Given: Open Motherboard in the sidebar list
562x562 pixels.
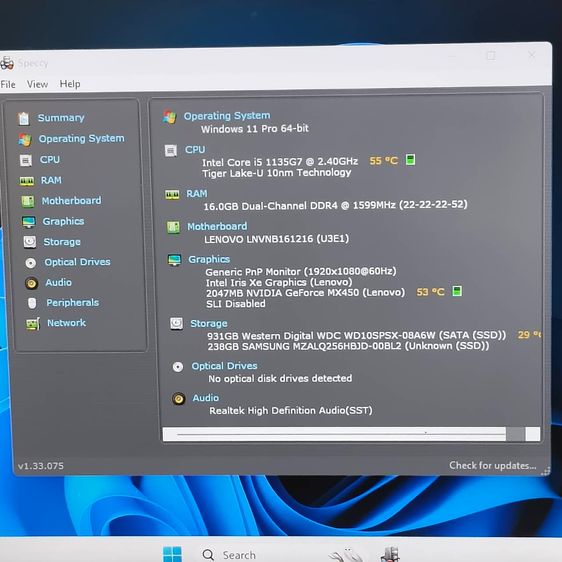Looking at the screenshot, I should [x=71, y=201].
